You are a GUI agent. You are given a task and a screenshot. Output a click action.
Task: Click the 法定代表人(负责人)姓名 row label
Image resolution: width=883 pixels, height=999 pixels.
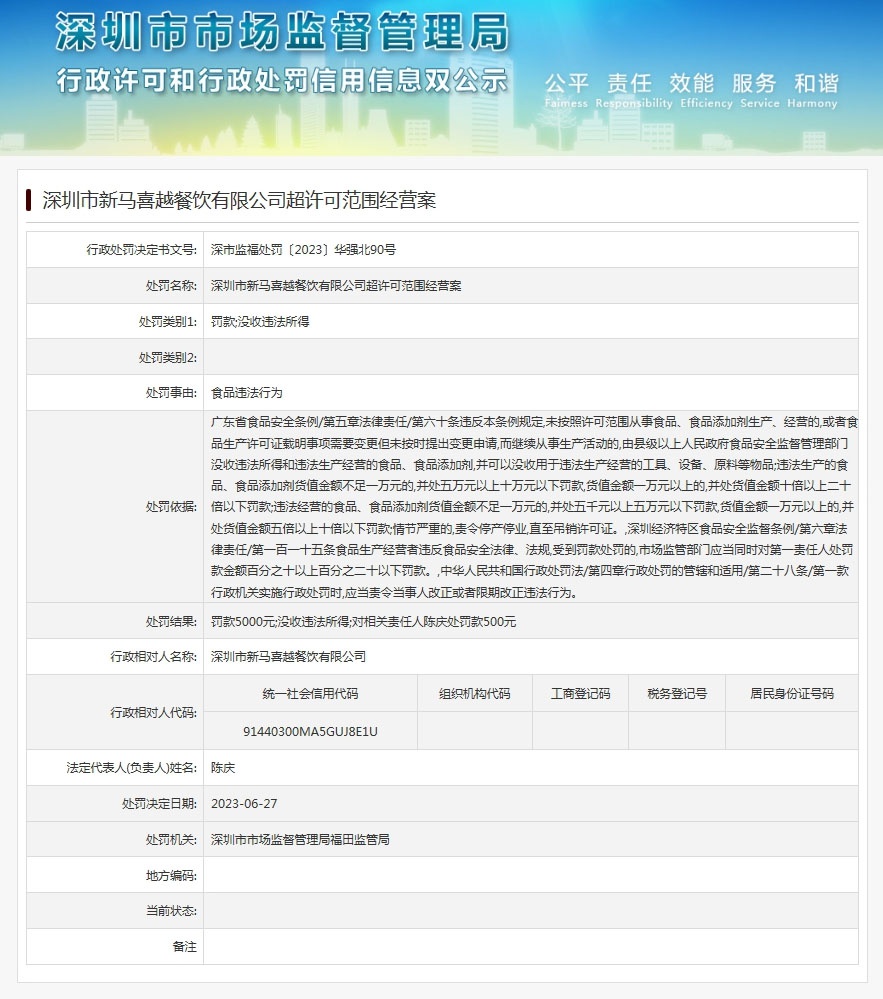click(x=132, y=768)
